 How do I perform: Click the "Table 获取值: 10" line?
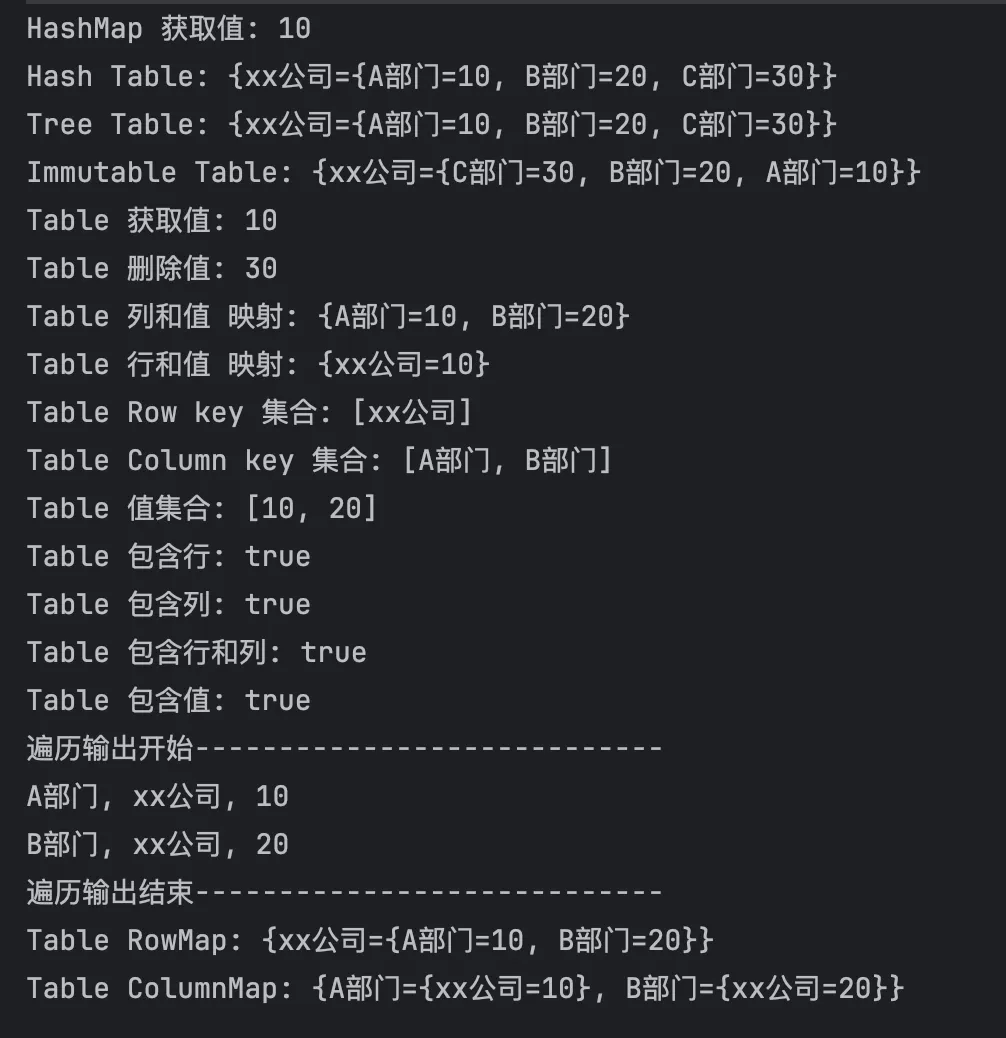(152, 221)
